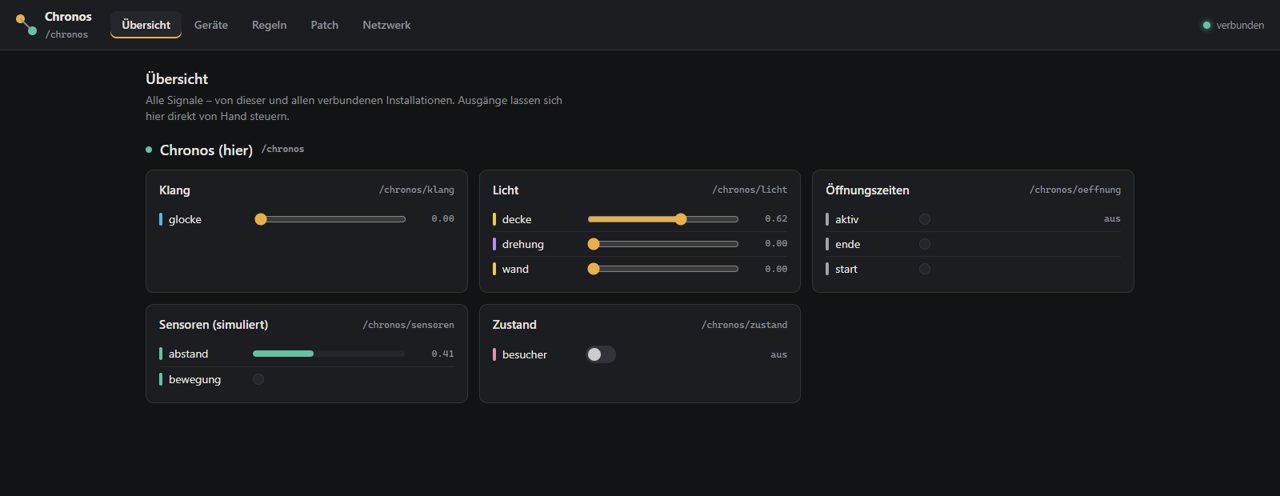Click the drehung signal label
Screen dimensions: 1280x496
[523, 244]
